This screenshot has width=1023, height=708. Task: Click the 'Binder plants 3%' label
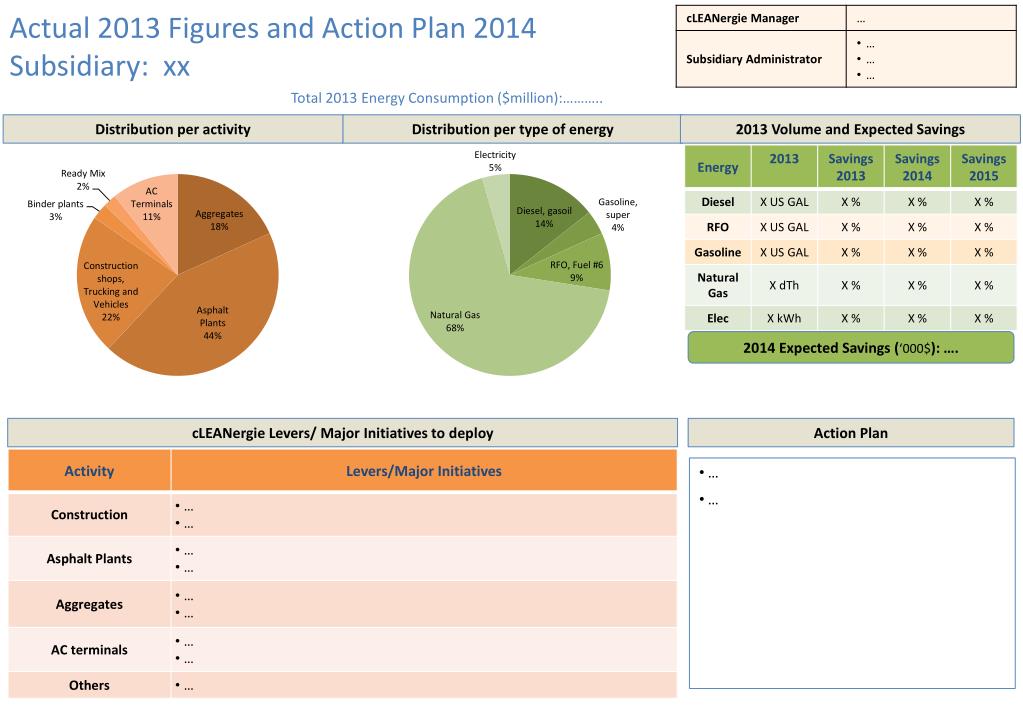[x=55, y=210]
